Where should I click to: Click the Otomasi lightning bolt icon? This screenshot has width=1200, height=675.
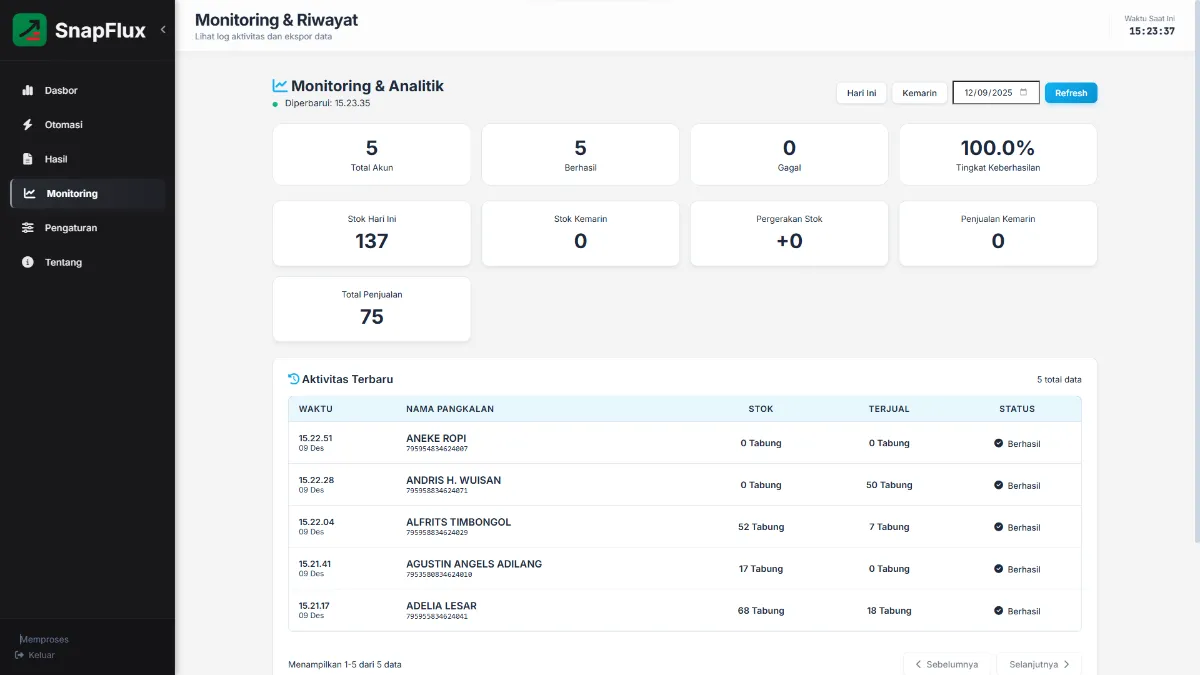coord(28,125)
